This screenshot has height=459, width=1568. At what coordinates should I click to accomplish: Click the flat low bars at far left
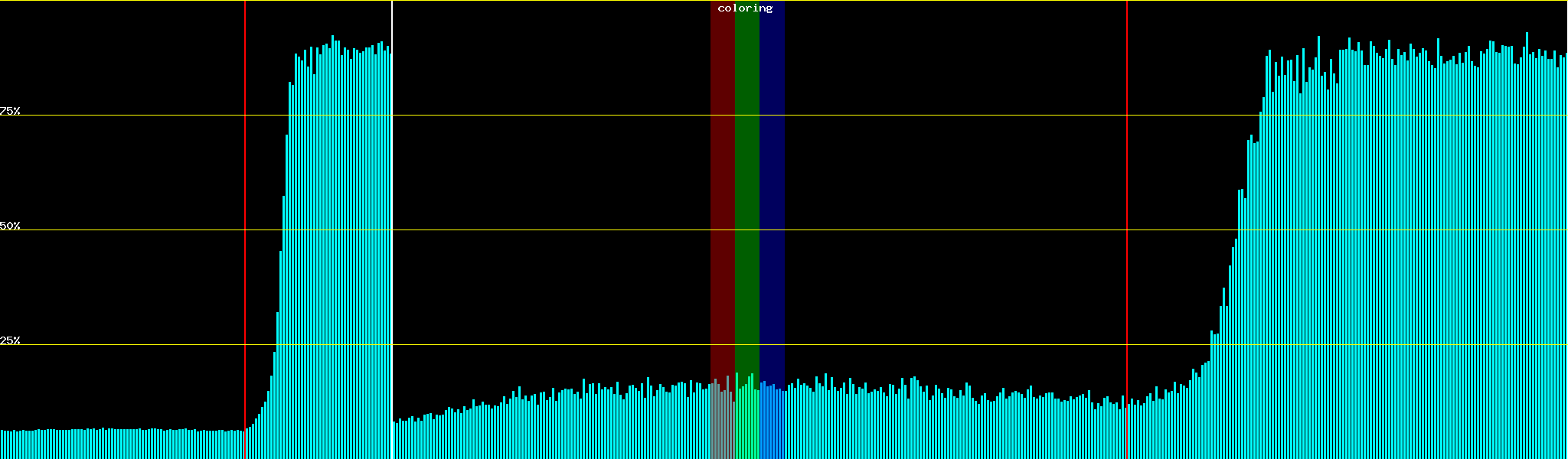(x=115, y=444)
